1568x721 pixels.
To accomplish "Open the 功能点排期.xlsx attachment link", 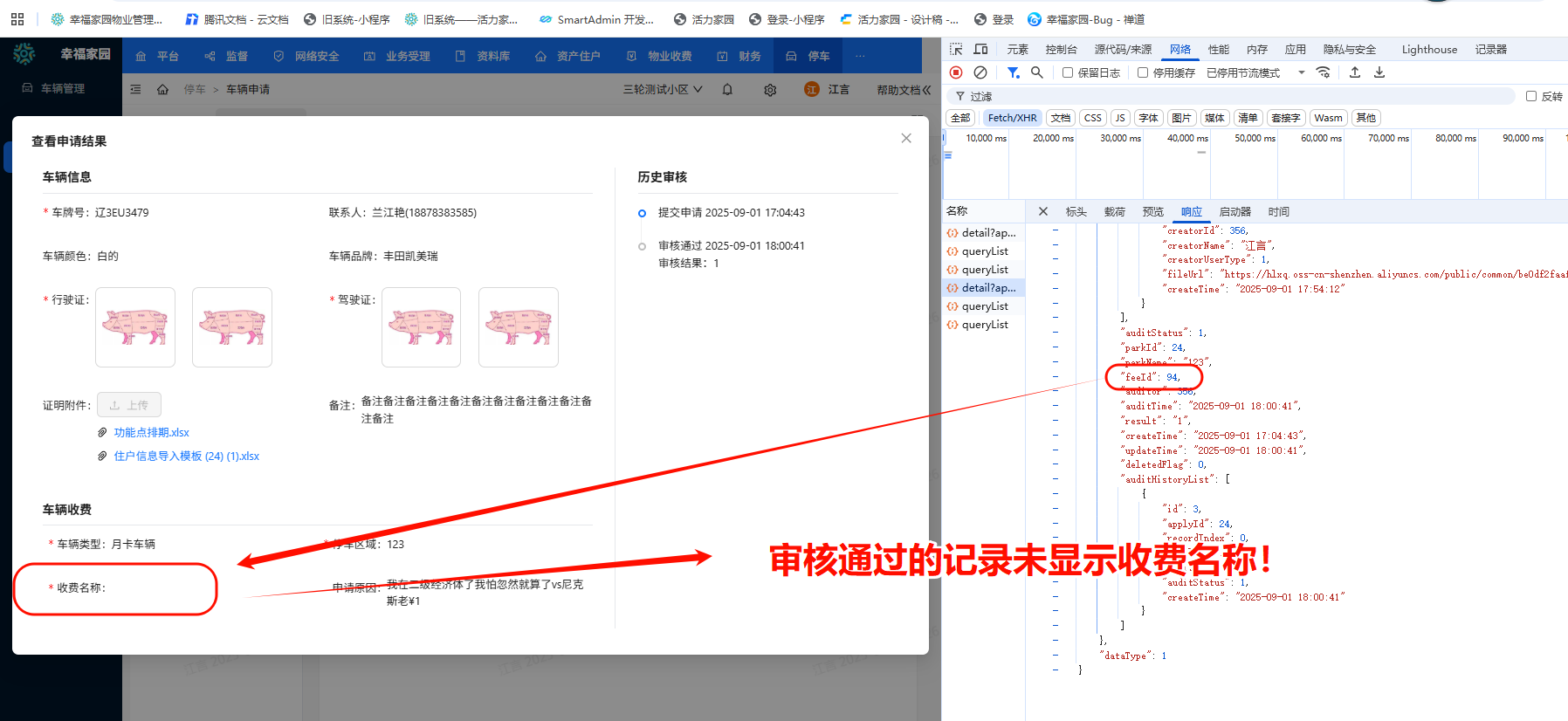I will click(x=151, y=433).
